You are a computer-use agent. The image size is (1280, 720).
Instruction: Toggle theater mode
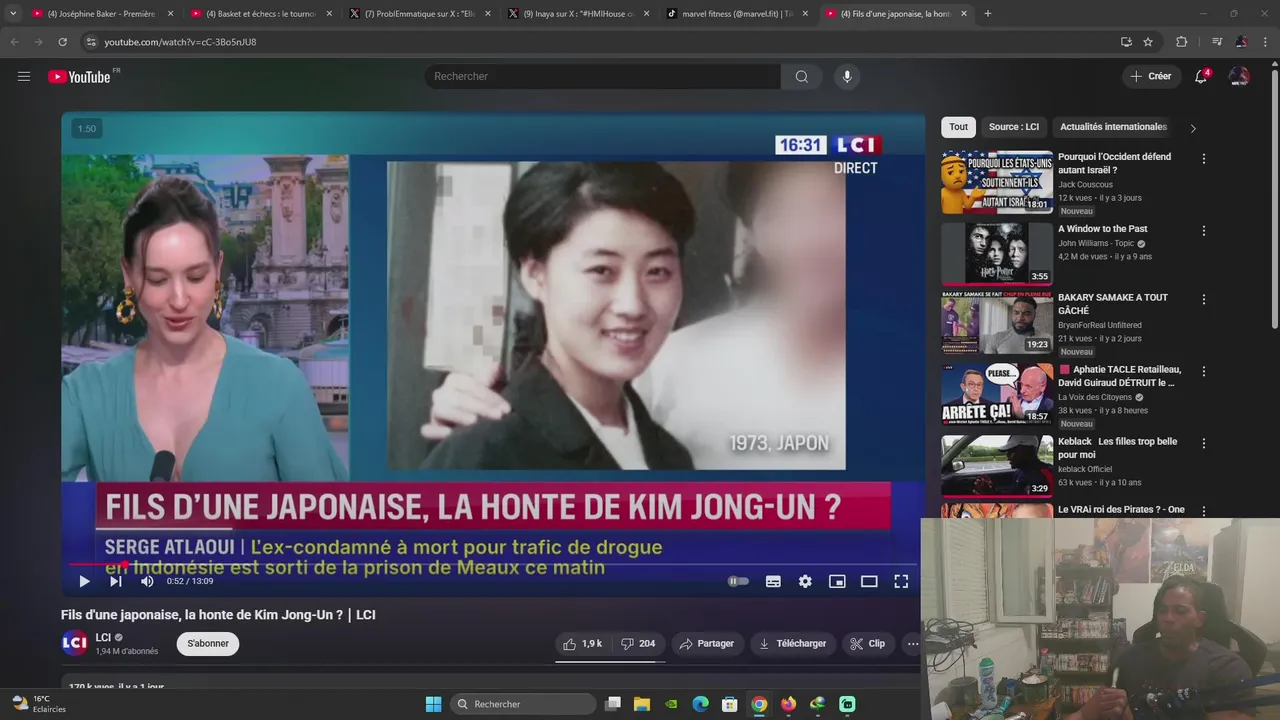click(869, 581)
